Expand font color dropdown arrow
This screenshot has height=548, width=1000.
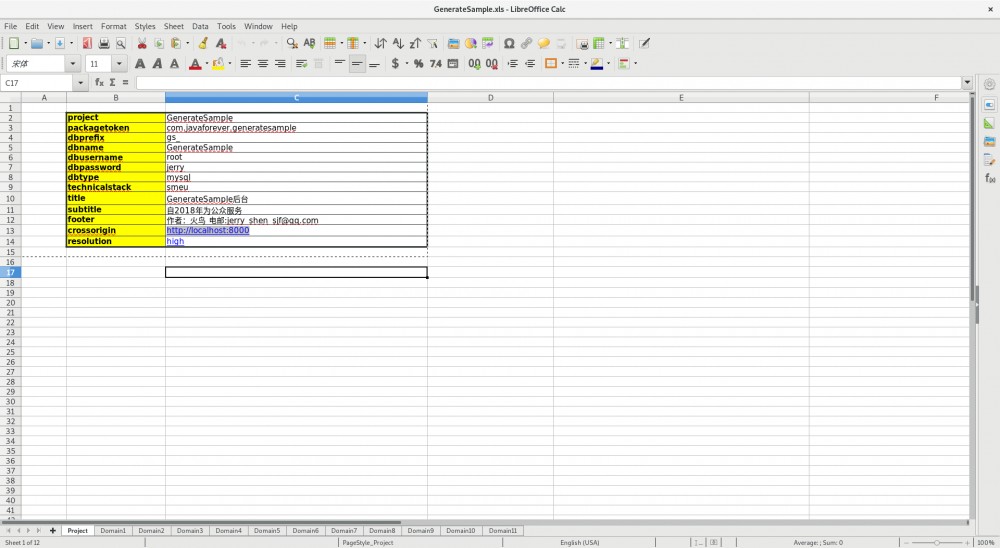tap(206, 63)
